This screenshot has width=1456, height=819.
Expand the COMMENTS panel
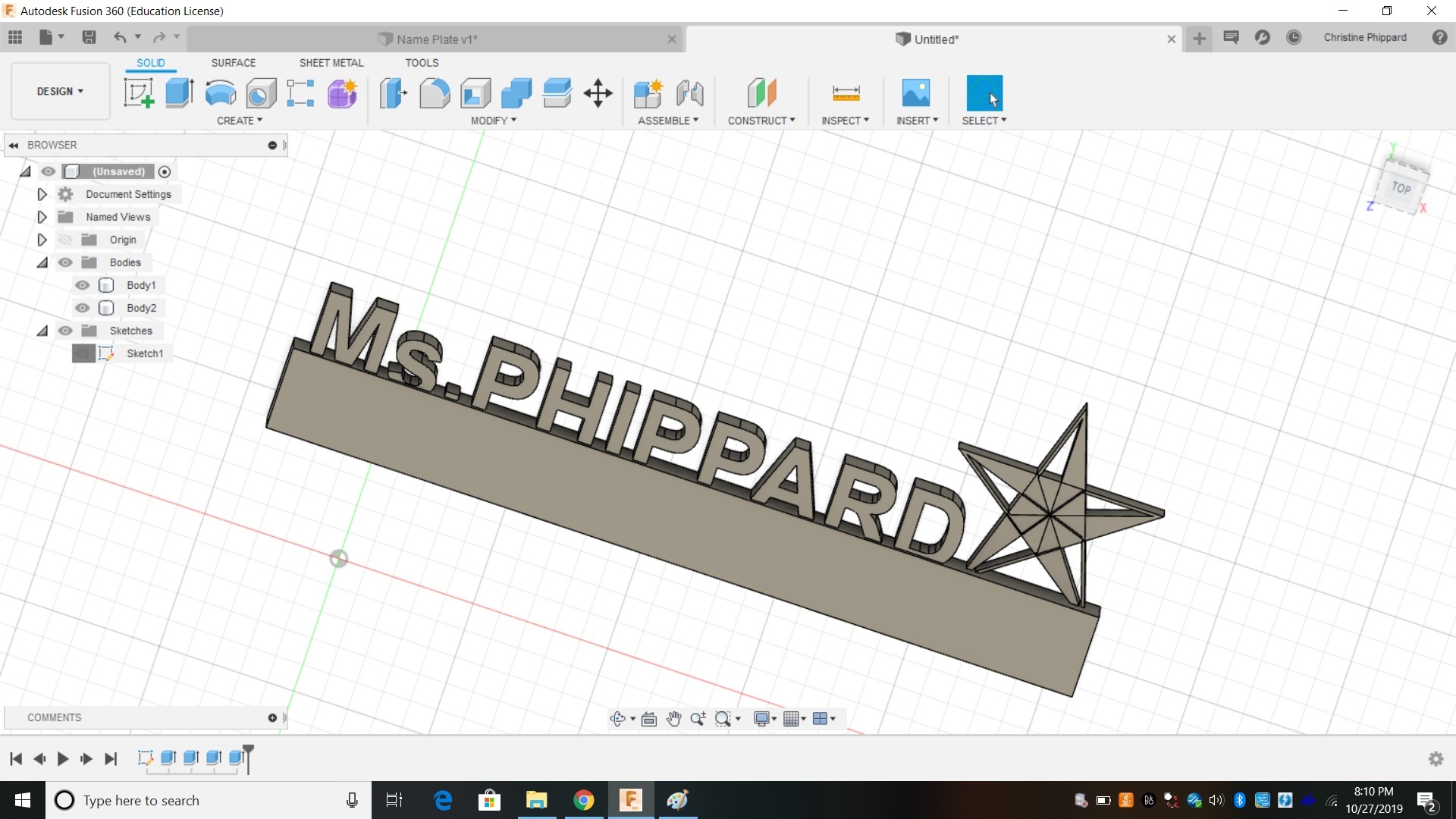tap(272, 717)
